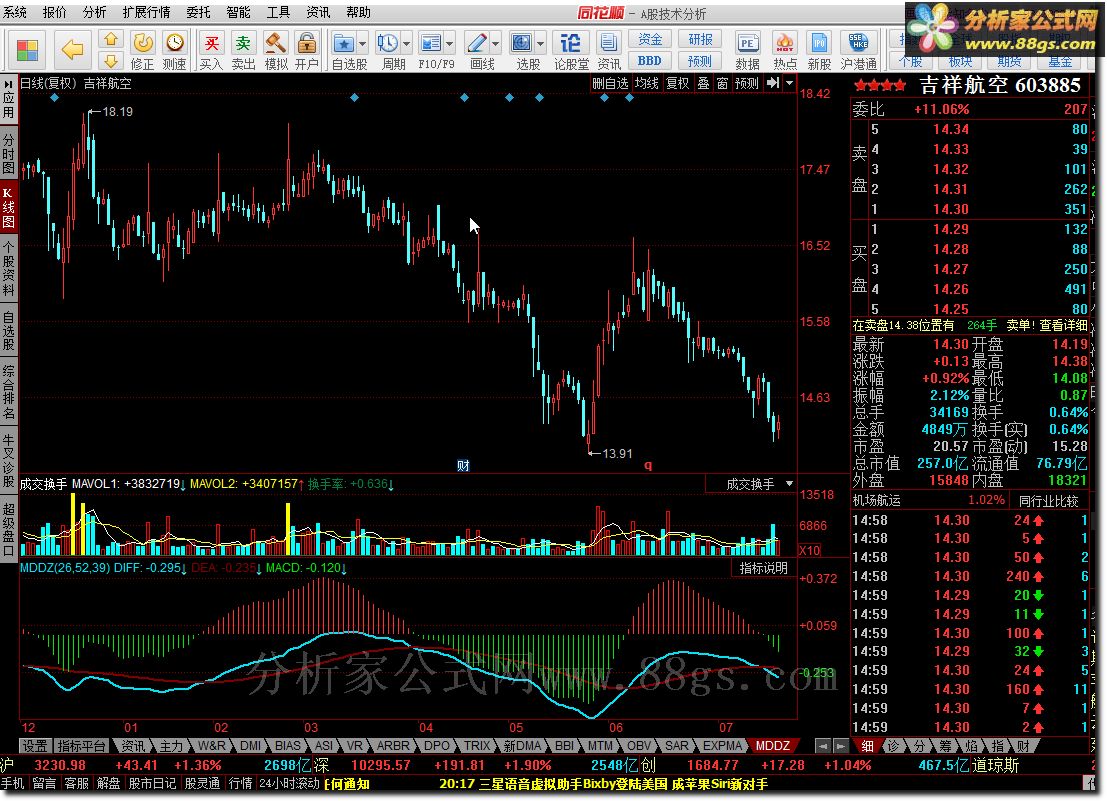The width and height of the screenshot is (1107, 801).
Task: Click 设置 settings button at bottom
Action: (34, 746)
